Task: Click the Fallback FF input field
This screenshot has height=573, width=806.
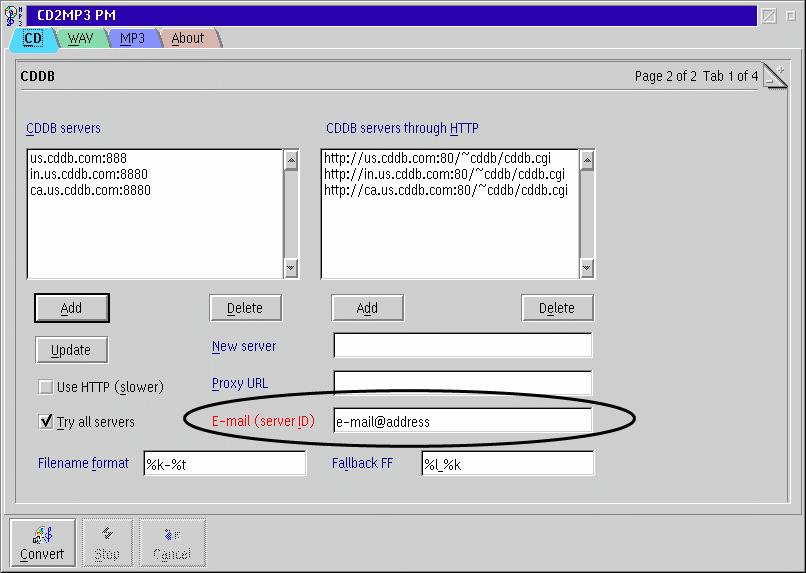Action: click(508, 464)
